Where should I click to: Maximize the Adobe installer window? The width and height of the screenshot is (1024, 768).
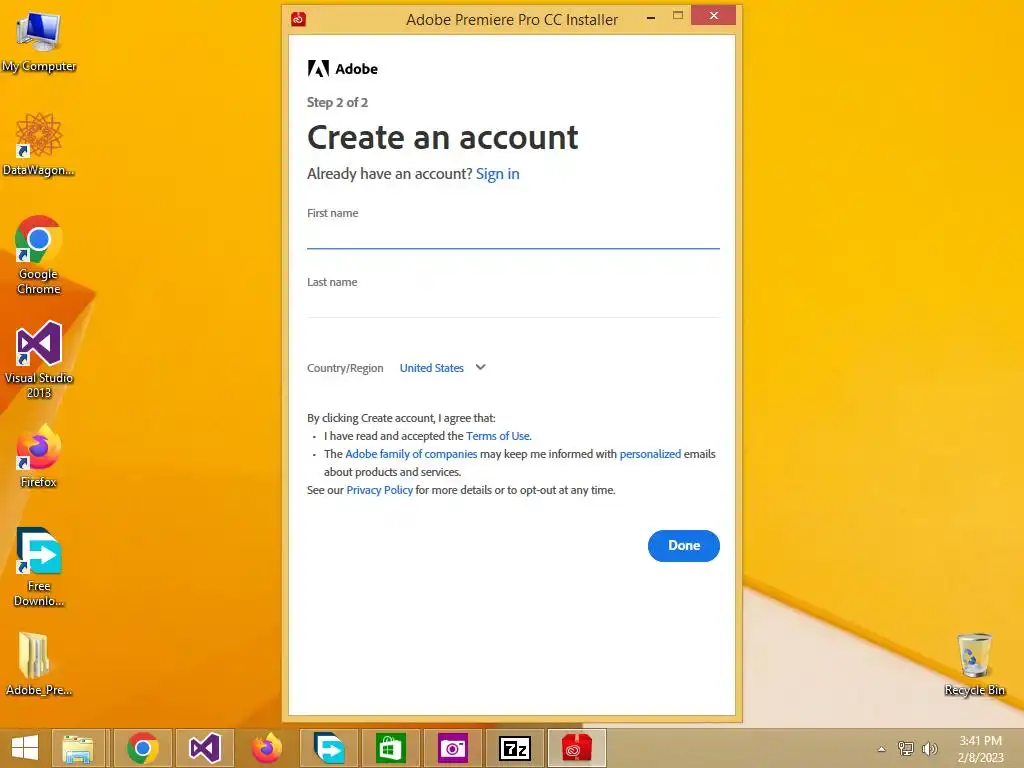pos(678,16)
